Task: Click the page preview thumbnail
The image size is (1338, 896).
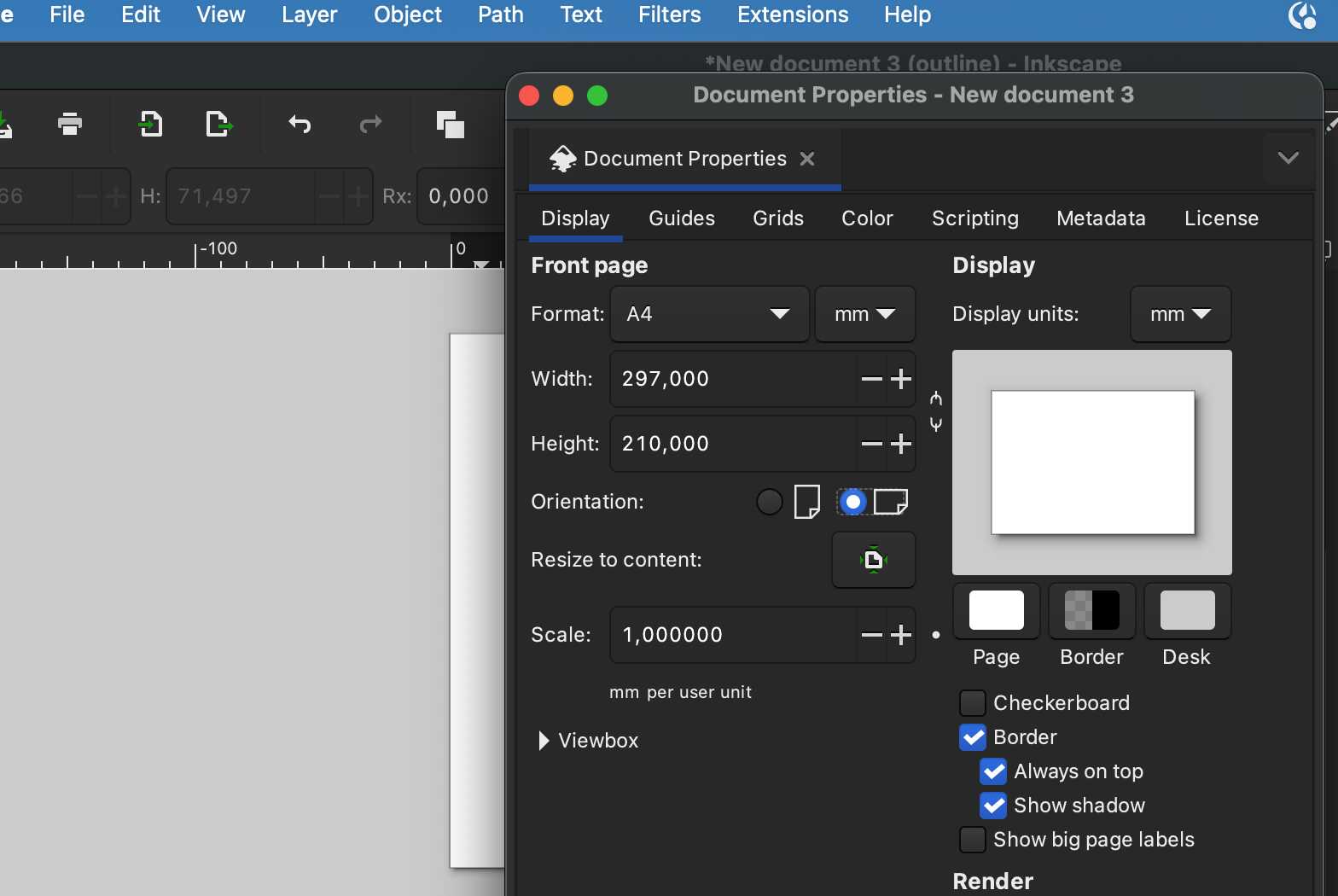Action: tap(1092, 463)
